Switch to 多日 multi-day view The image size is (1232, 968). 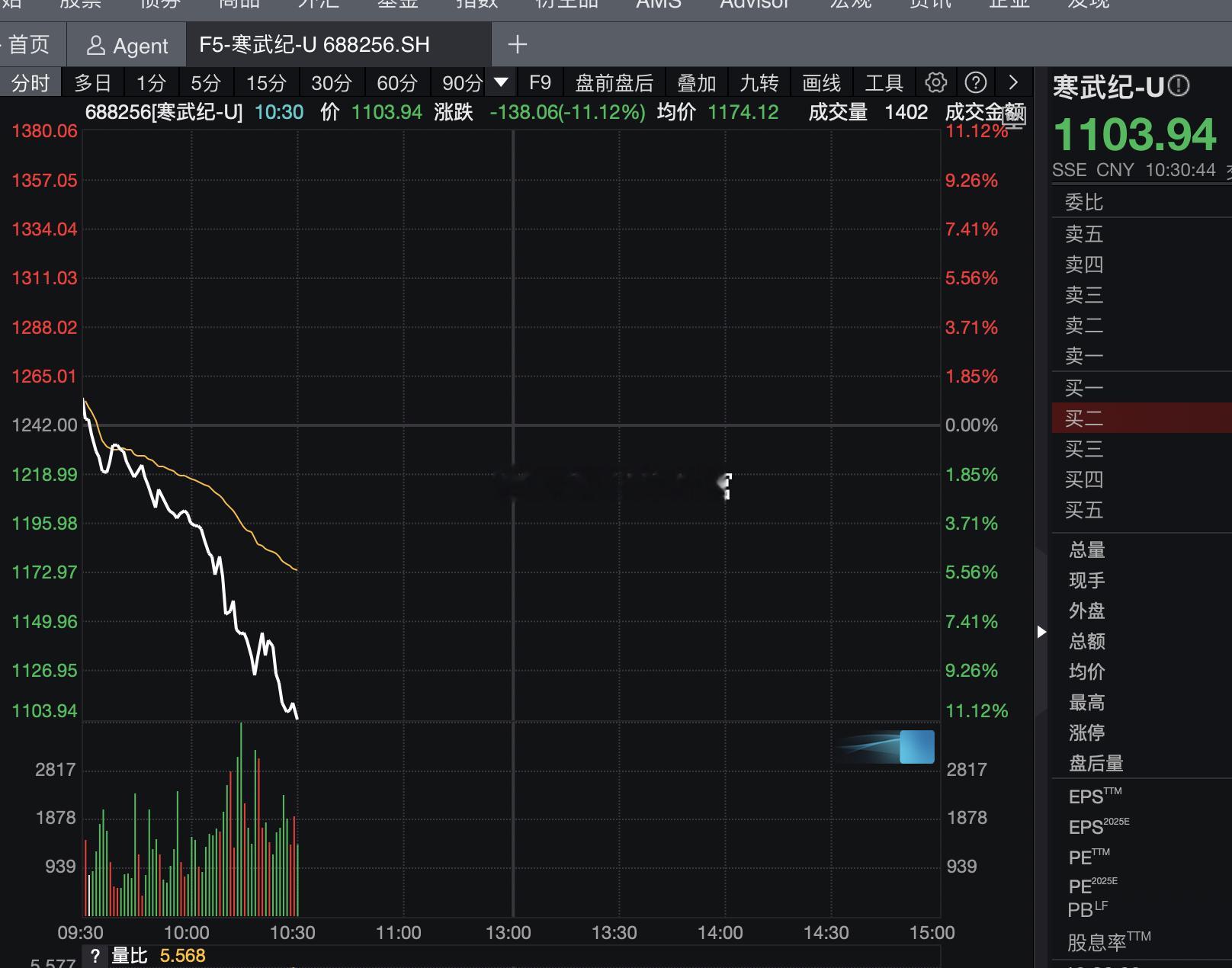pos(93,82)
